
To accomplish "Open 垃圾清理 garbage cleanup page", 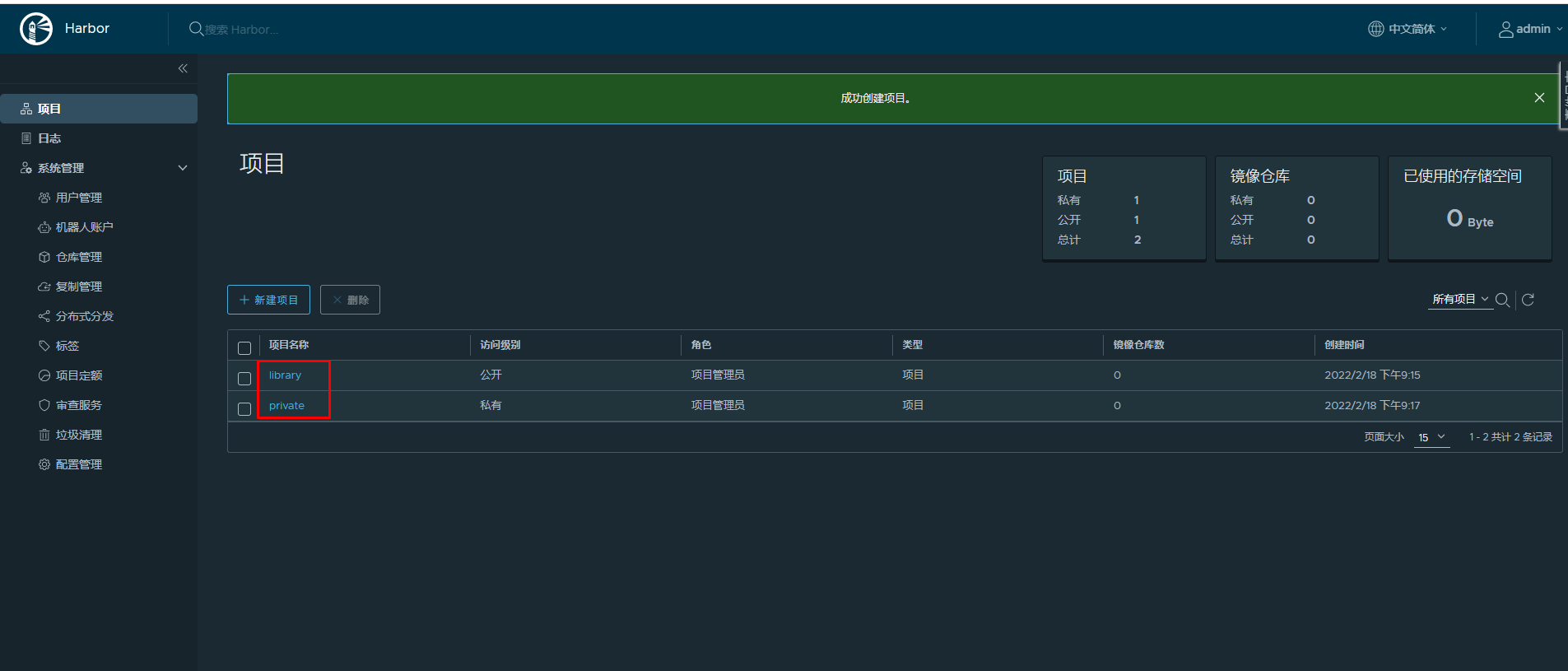I will coord(78,435).
